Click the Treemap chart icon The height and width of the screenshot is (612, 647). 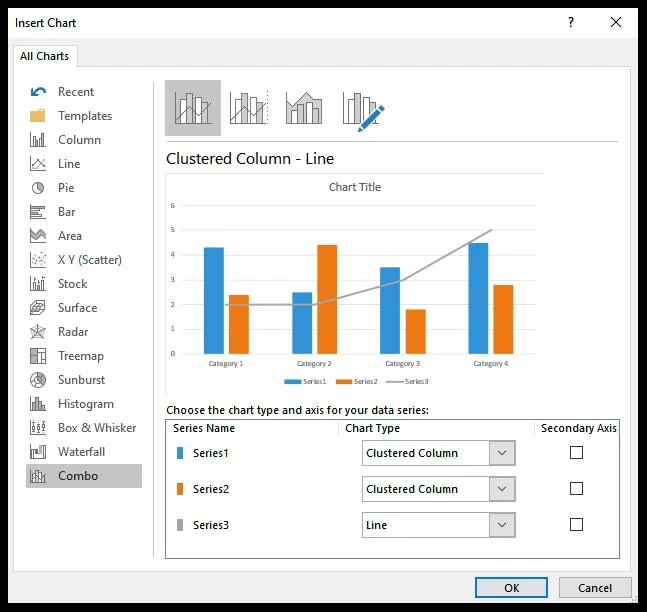38,356
